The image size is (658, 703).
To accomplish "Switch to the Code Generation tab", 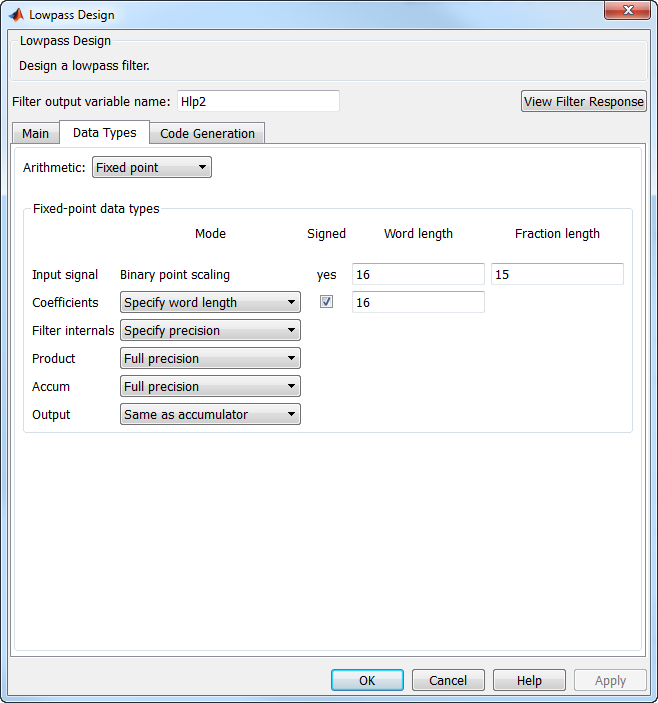I will (207, 133).
